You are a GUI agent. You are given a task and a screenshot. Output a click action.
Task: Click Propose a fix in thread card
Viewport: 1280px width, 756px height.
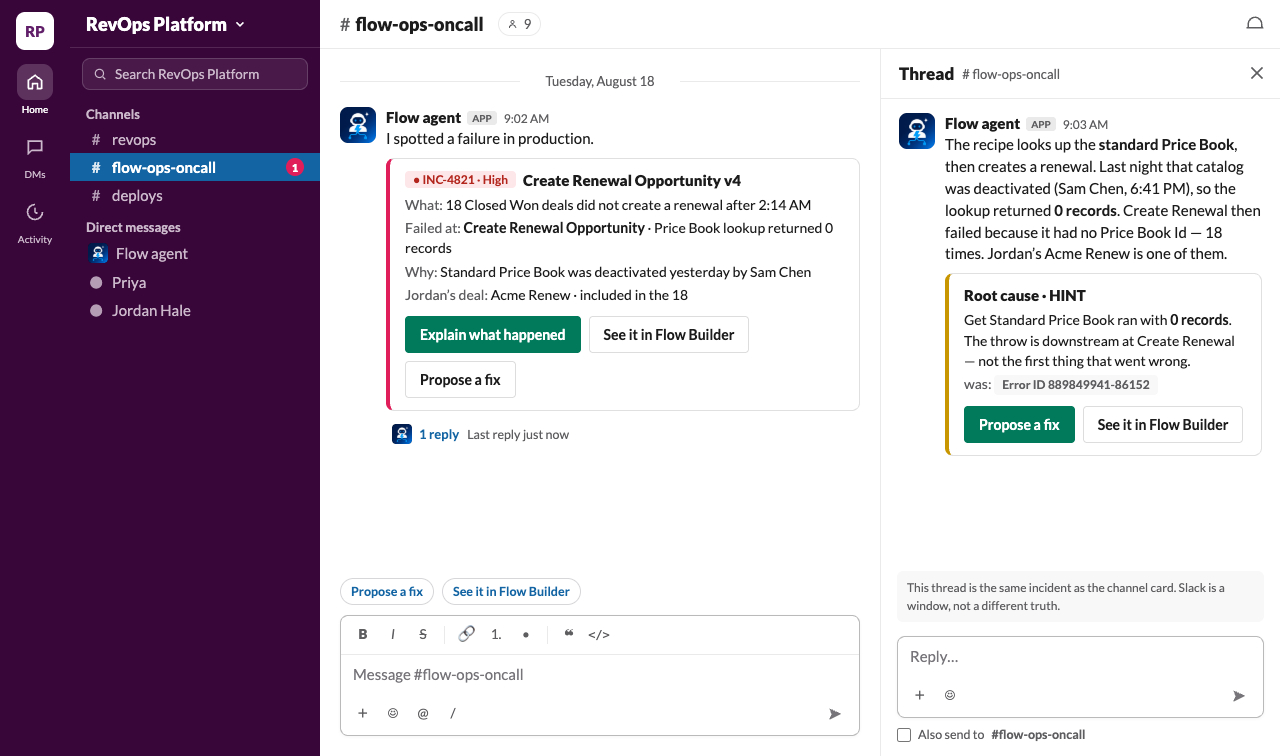click(1019, 425)
